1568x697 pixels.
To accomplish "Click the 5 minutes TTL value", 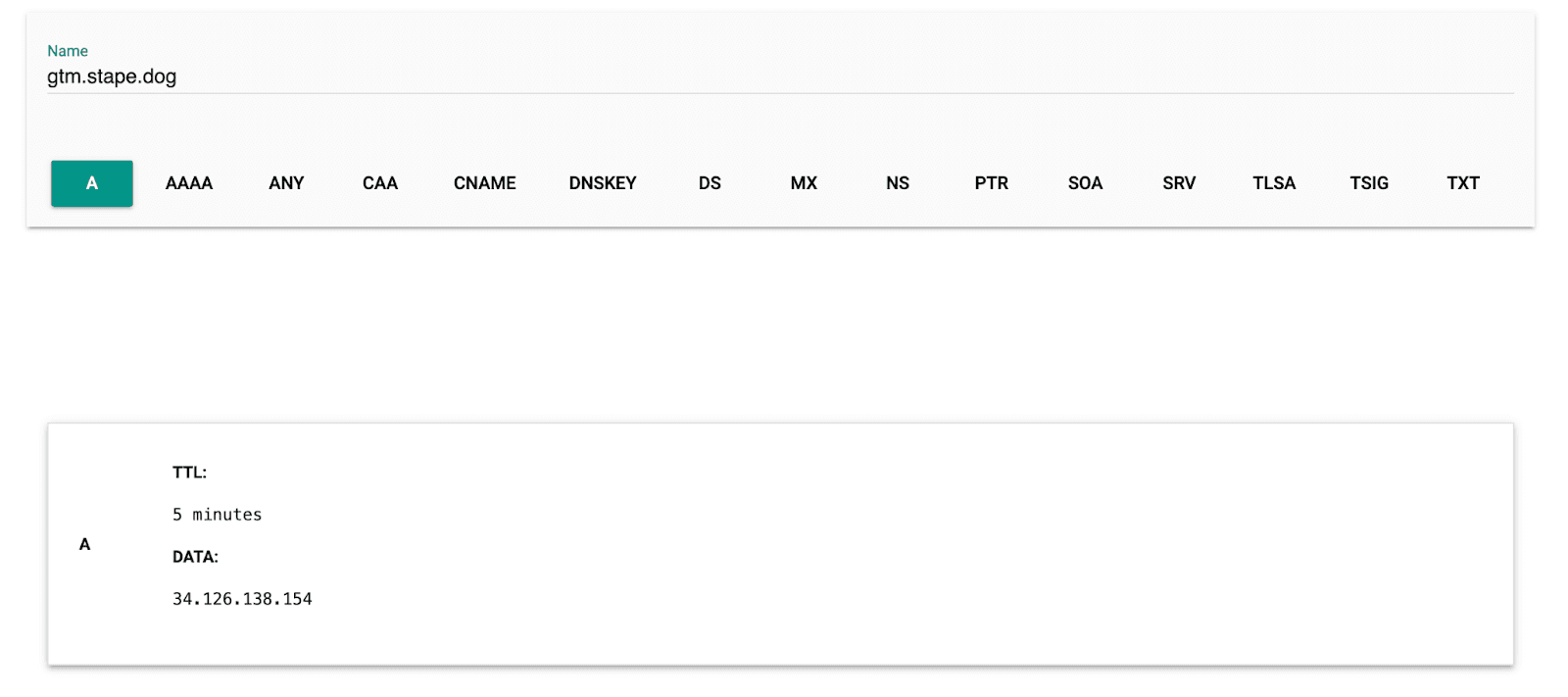I will [x=218, y=515].
